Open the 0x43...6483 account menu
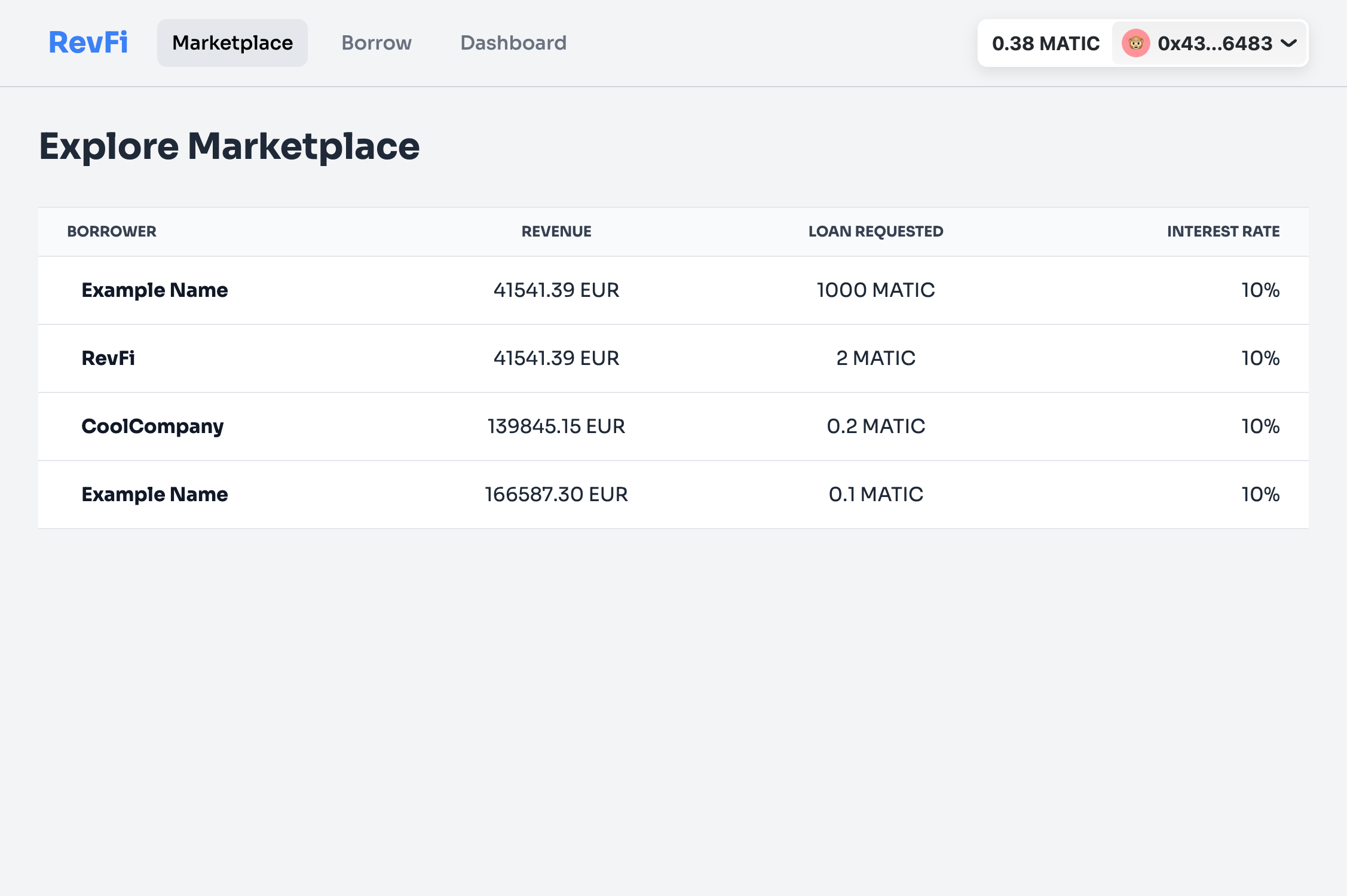Image resolution: width=1347 pixels, height=896 pixels. 1210,44
